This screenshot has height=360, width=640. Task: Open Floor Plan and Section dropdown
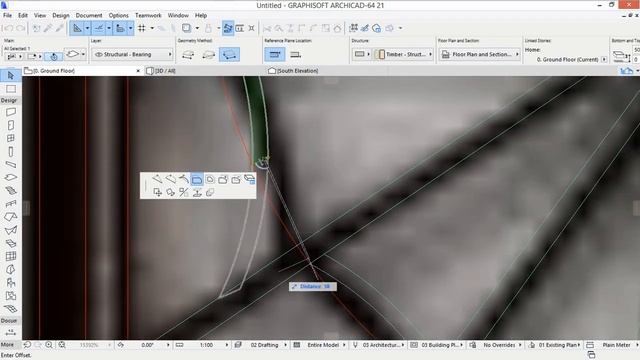480,54
